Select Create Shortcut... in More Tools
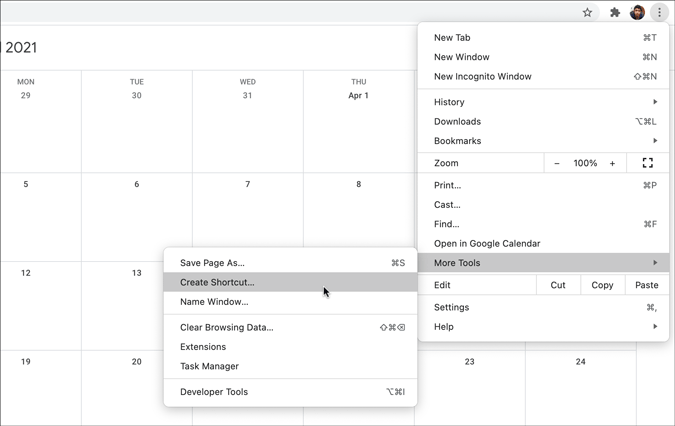The image size is (675, 426). click(291, 282)
